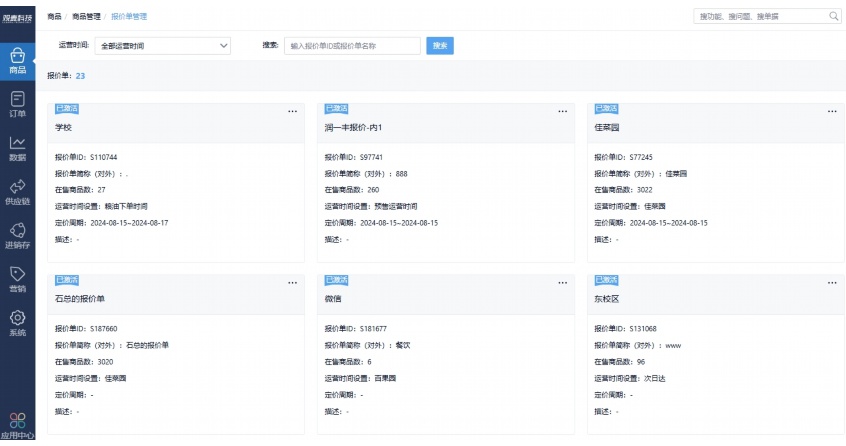The width and height of the screenshot is (846, 446).
Task: Open the 营销 sidebar section
Action: pos(17,280)
